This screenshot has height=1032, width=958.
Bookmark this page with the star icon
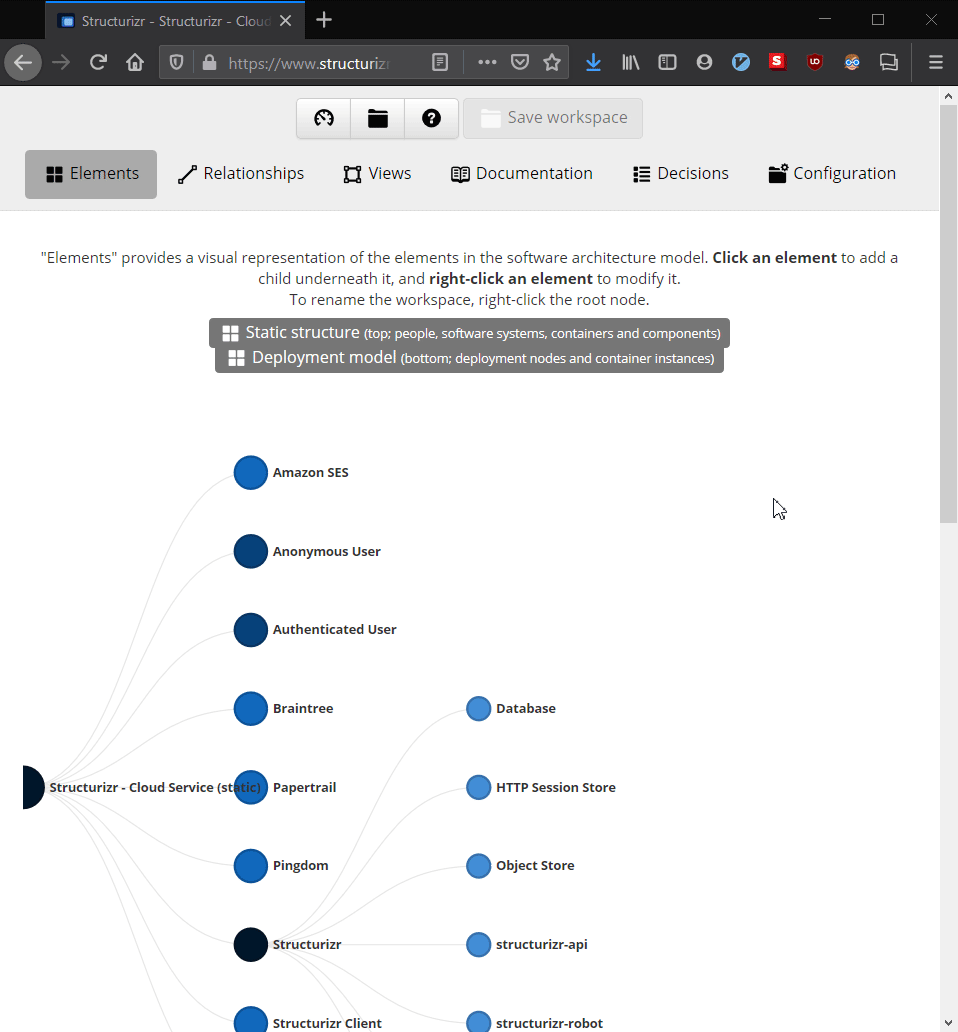click(x=553, y=62)
